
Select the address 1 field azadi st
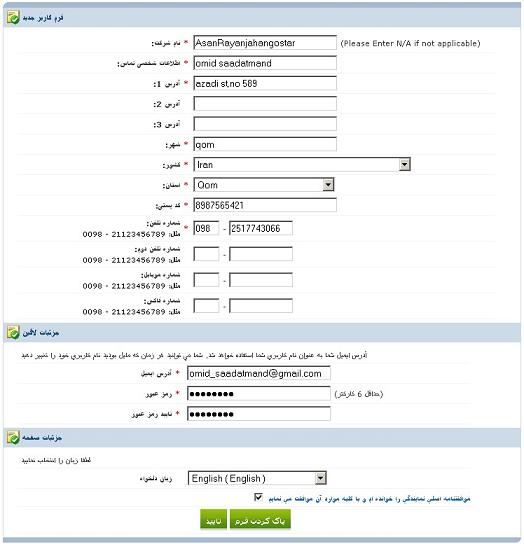click(x=265, y=83)
